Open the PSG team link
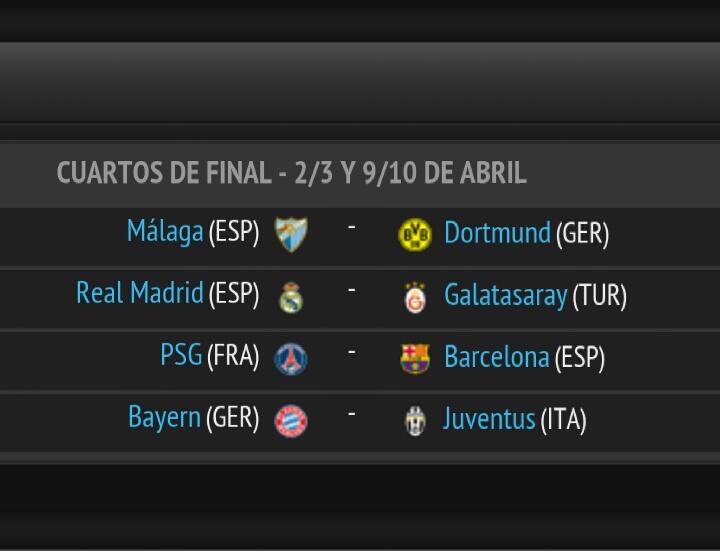This screenshot has width=720, height=551. (181, 354)
